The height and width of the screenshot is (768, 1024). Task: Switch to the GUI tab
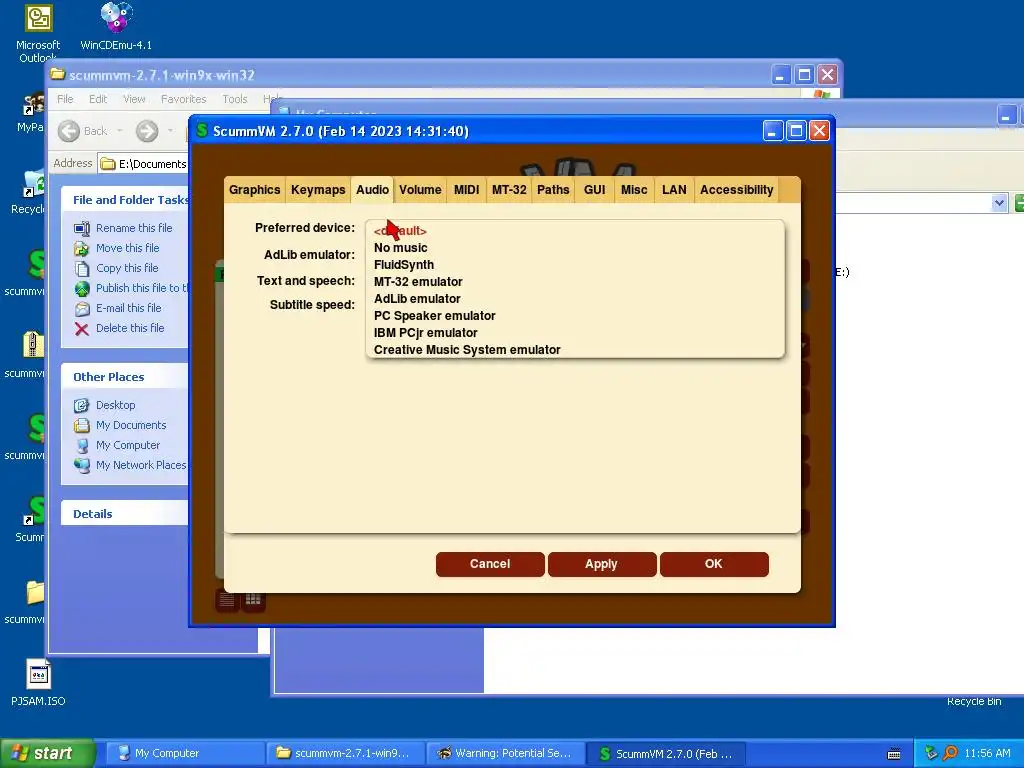pyautogui.click(x=594, y=189)
